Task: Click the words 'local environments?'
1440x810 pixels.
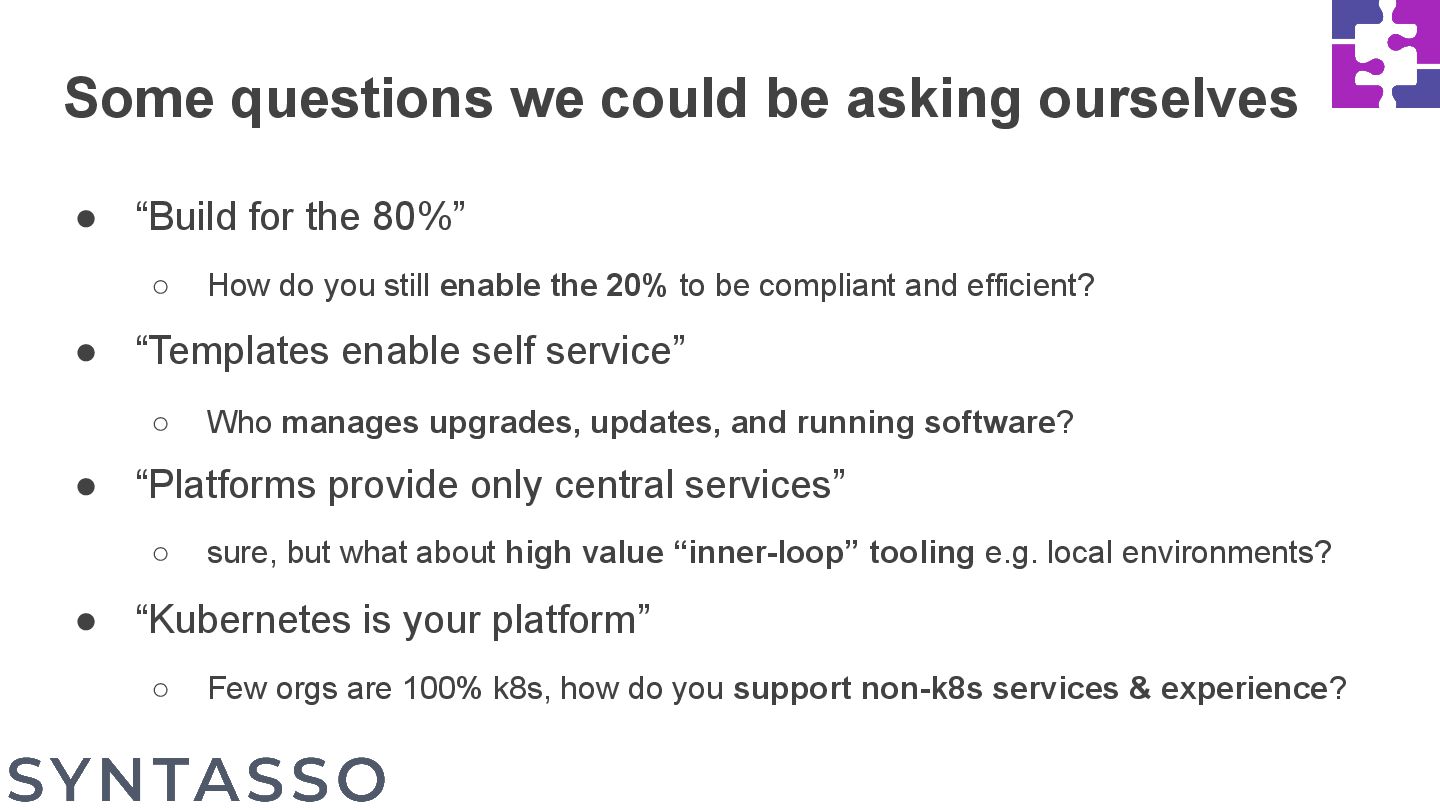Action: [x=1189, y=553]
